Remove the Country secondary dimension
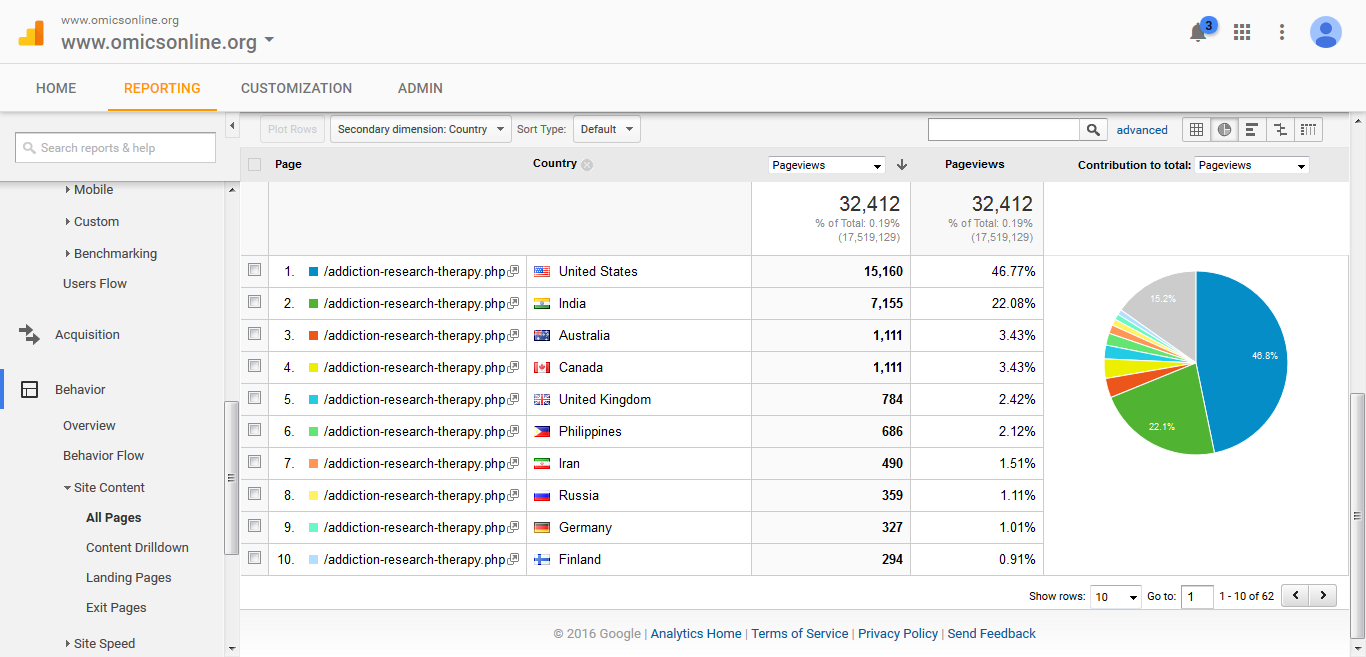This screenshot has width=1366, height=657. tap(587, 165)
